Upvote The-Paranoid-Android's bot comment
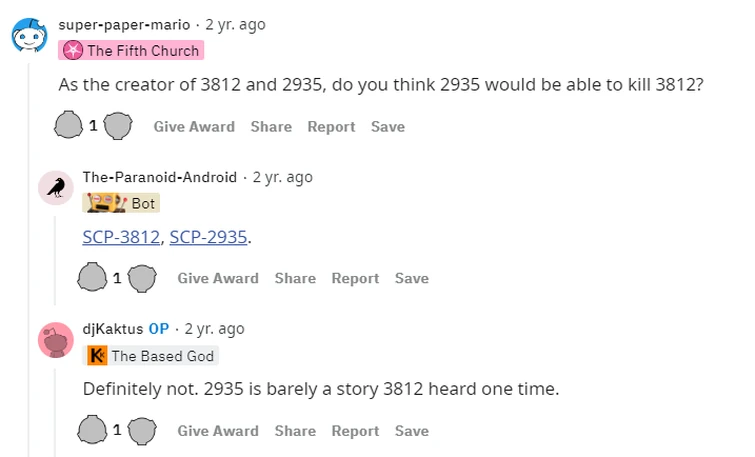The width and height of the screenshot is (755, 457). (x=93, y=278)
